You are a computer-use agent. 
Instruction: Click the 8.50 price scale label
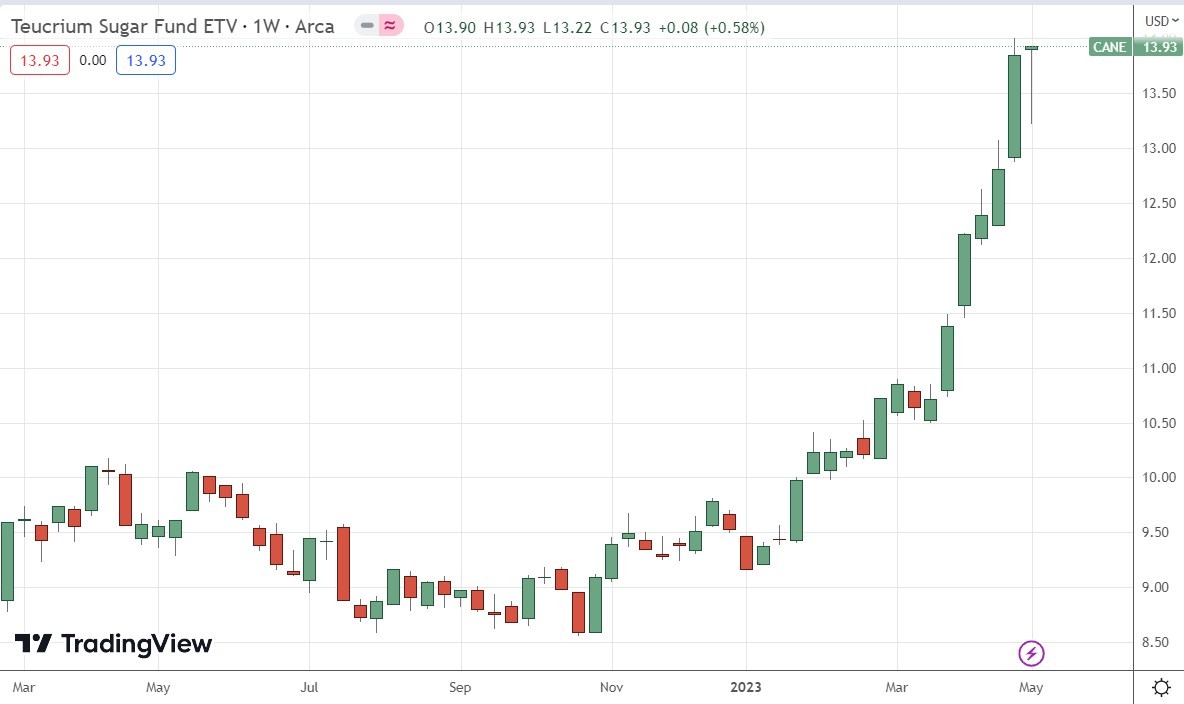pyautogui.click(x=1158, y=642)
